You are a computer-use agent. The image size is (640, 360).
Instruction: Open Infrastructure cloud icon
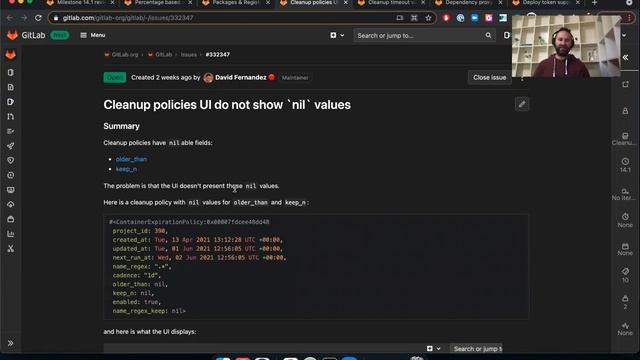(11, 204)
